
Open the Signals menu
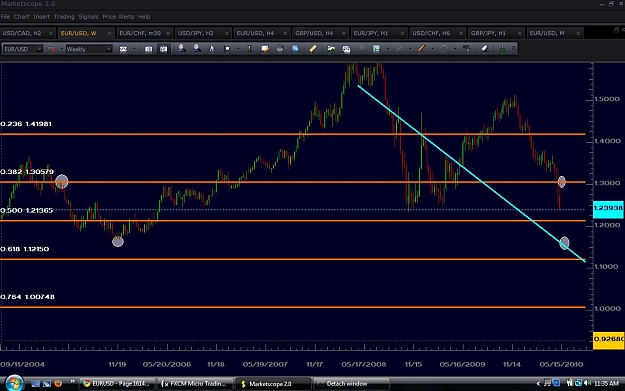point(88,17)
